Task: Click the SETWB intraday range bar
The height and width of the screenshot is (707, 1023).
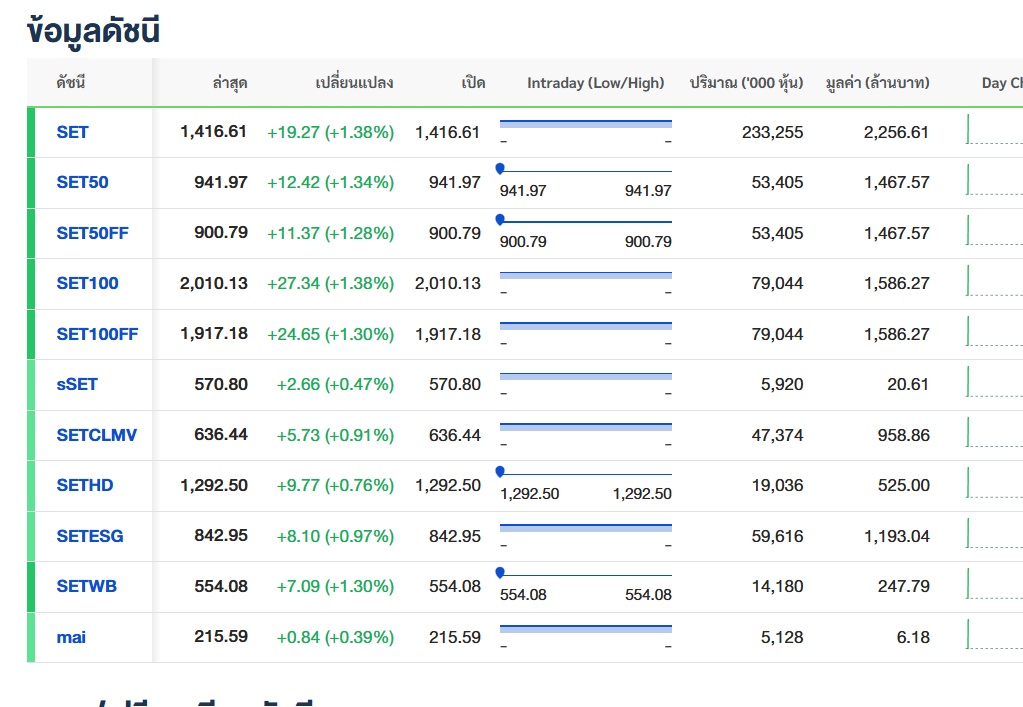Action: (x=586, y=575)
